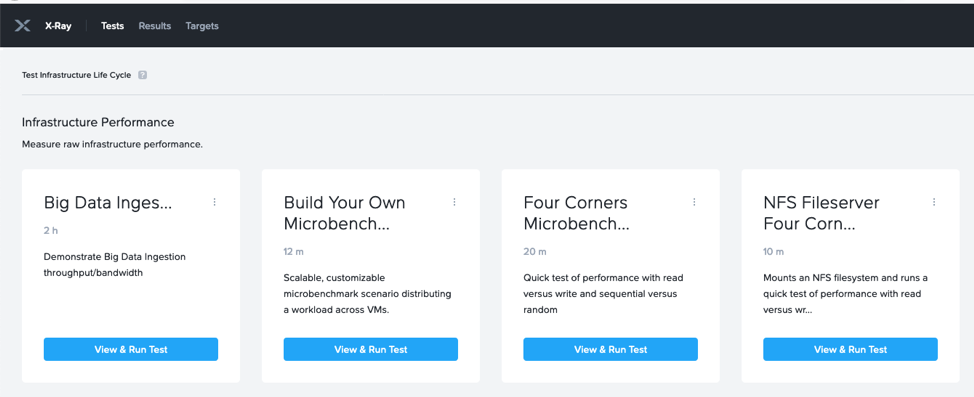The width and height of the screenshot is (974, 397).
Task: View and run NFS Fileserver Four Corners test
Action: [x=850, y=349]
